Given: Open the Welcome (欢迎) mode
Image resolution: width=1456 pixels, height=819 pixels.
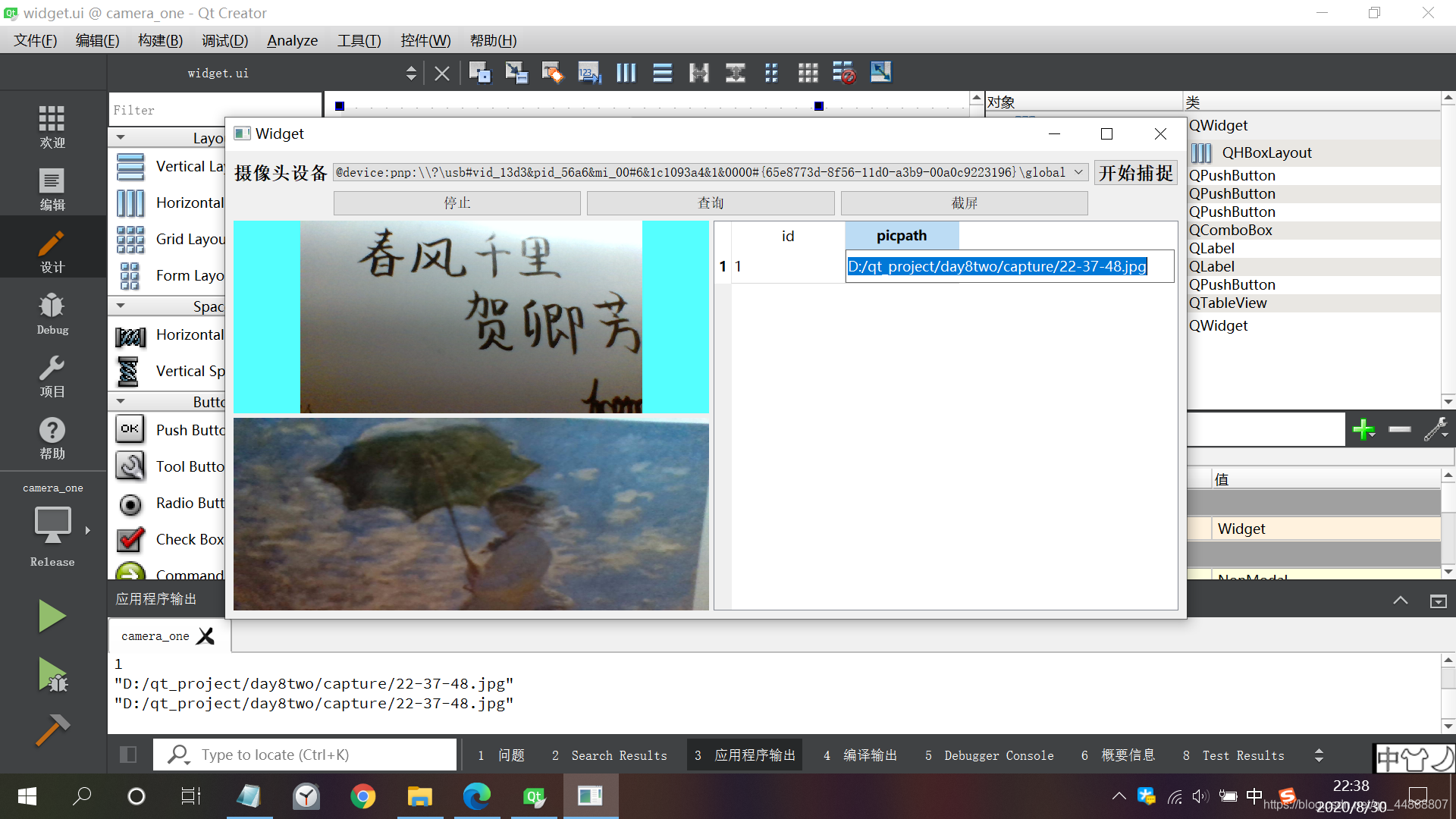Looking at the screenshot, I should coord(52,127).
